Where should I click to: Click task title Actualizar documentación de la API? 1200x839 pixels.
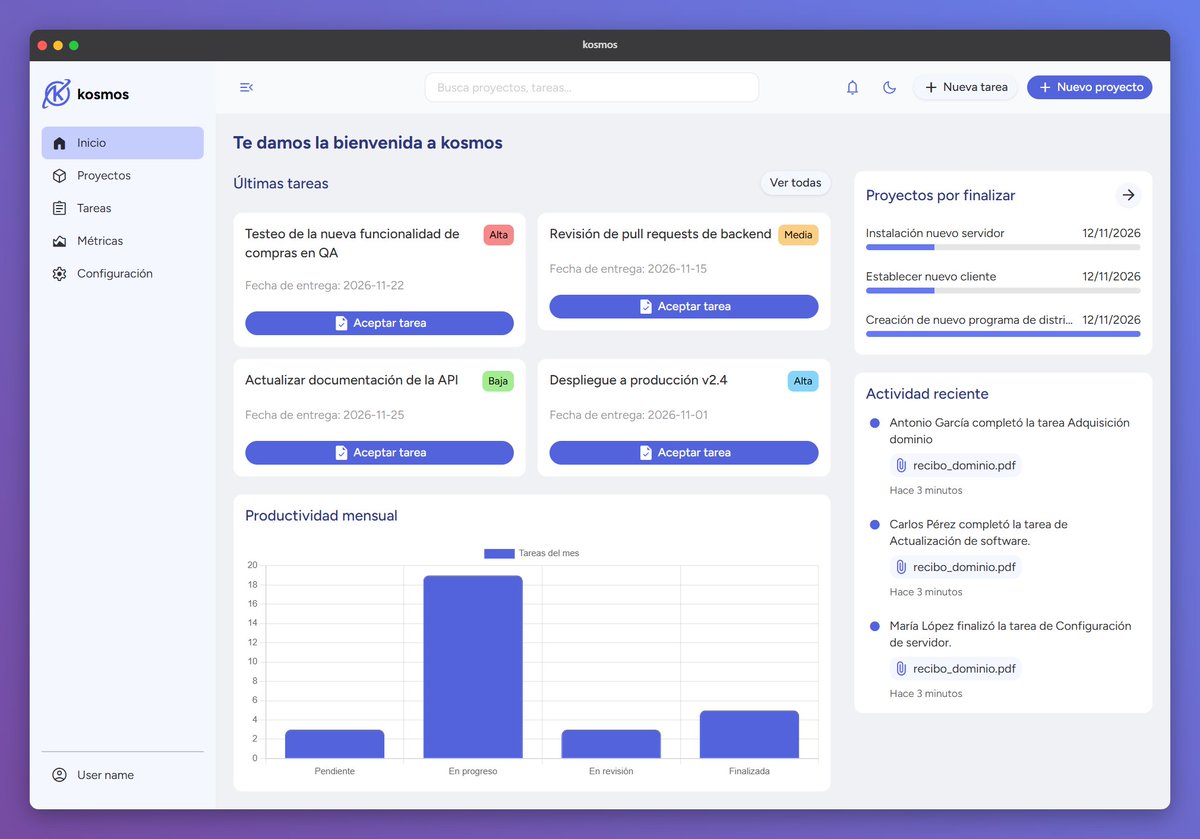[x=352, y=380]
